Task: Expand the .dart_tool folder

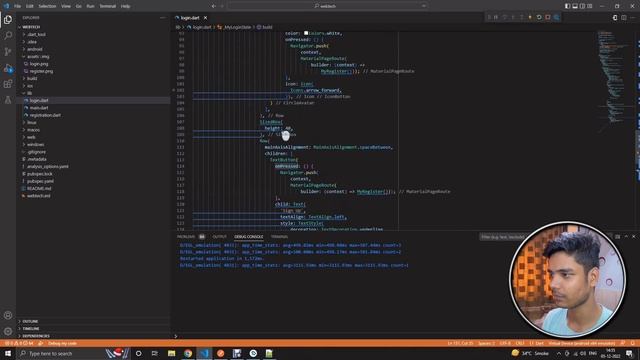Action: (36, 34)
